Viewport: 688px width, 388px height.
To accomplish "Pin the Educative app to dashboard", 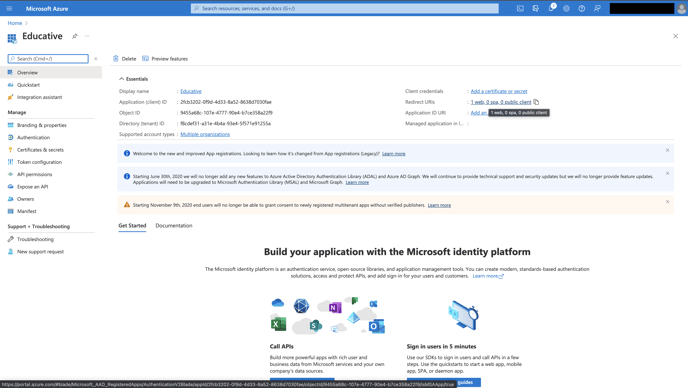I will 75,36.
